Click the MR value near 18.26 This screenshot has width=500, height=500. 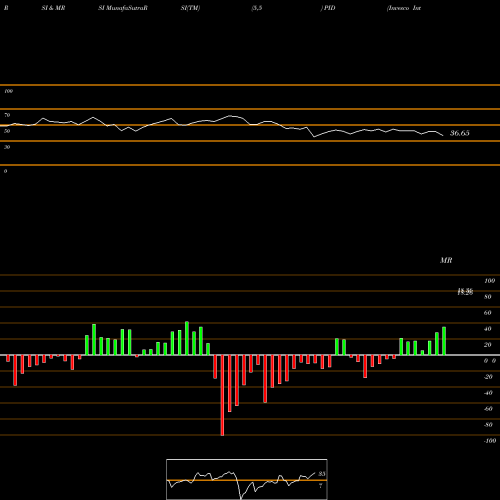click(465, 292)
